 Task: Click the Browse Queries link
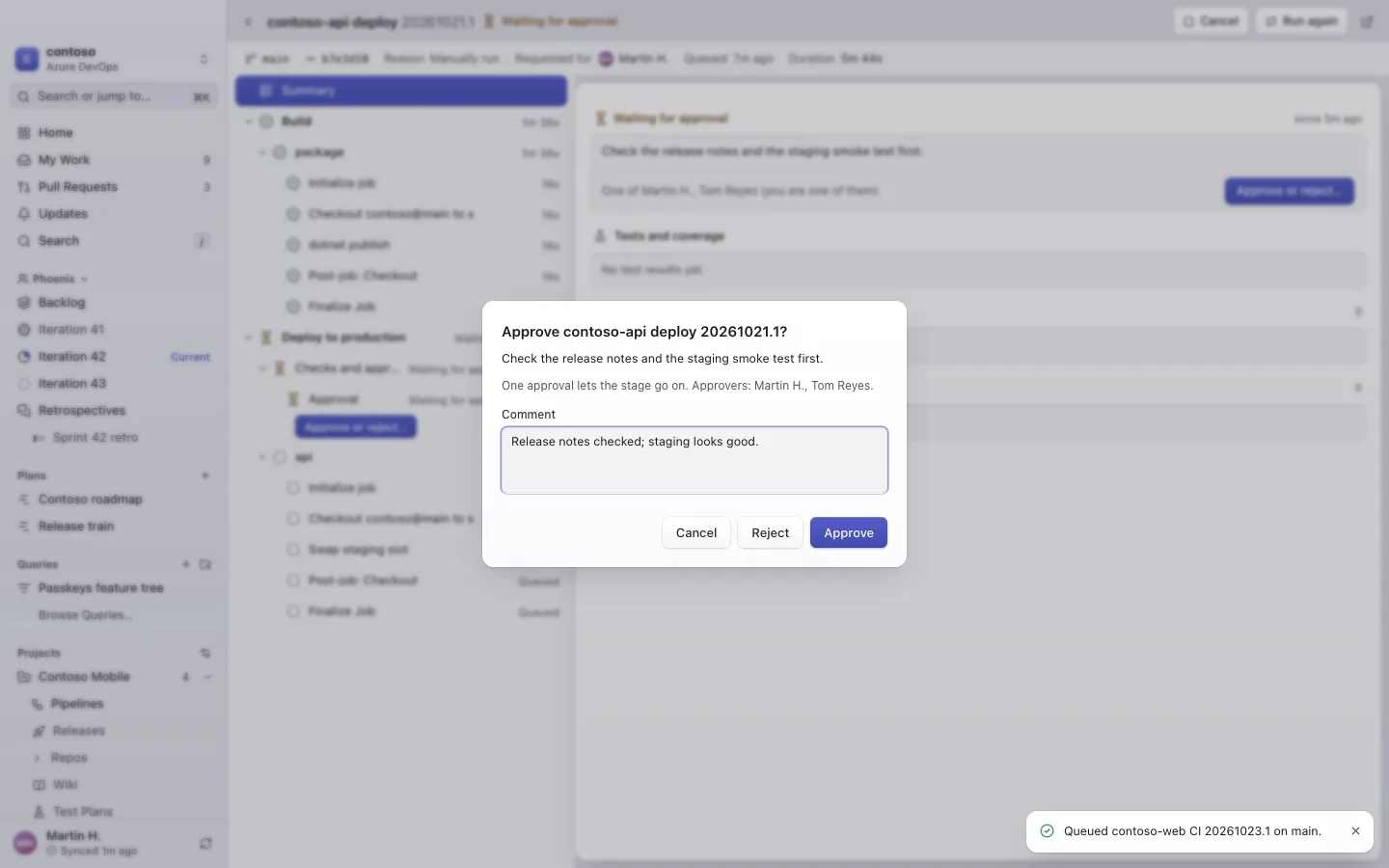86,615
